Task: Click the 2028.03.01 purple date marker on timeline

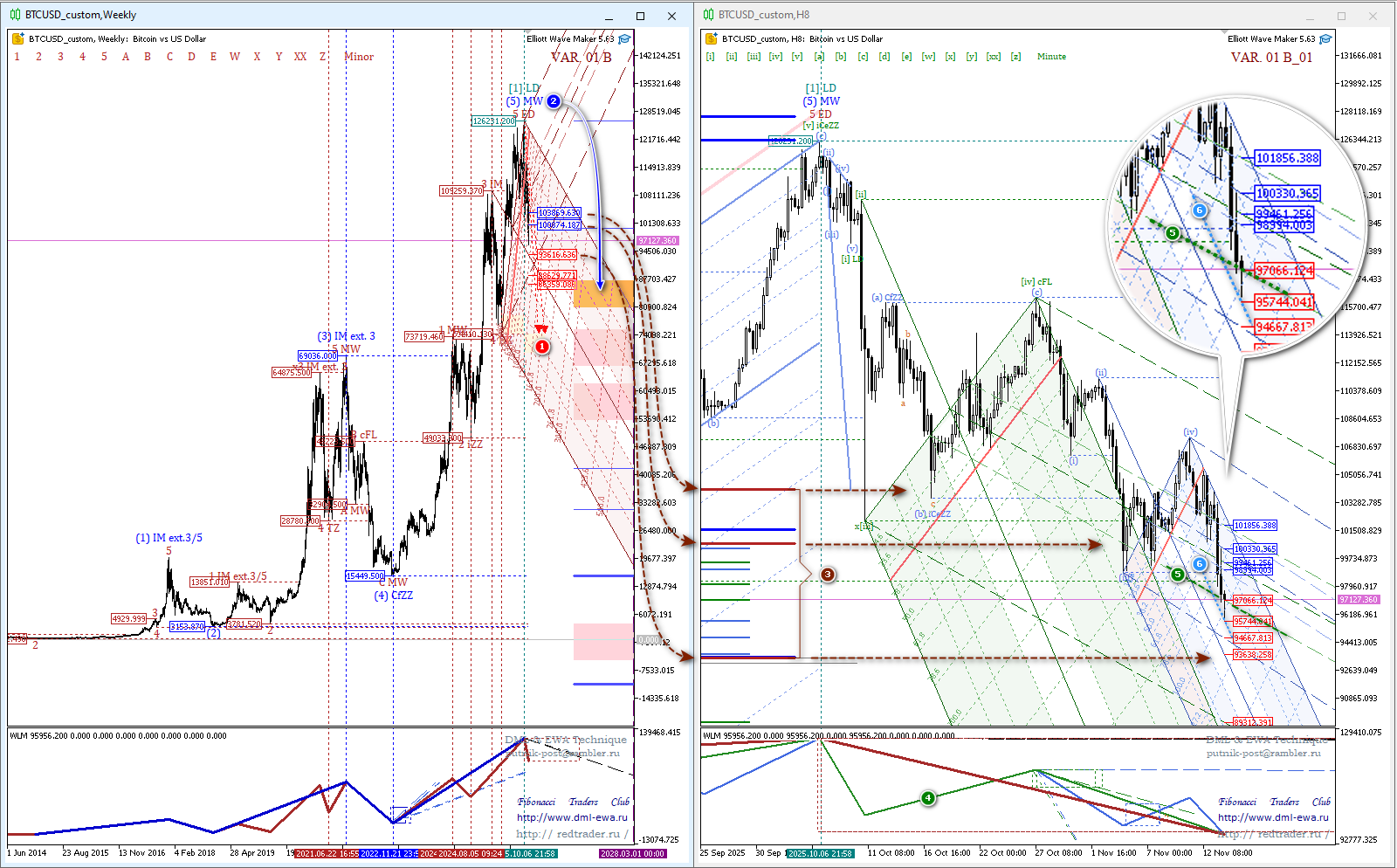Action: pyautogui.click(x=632, y=853)
